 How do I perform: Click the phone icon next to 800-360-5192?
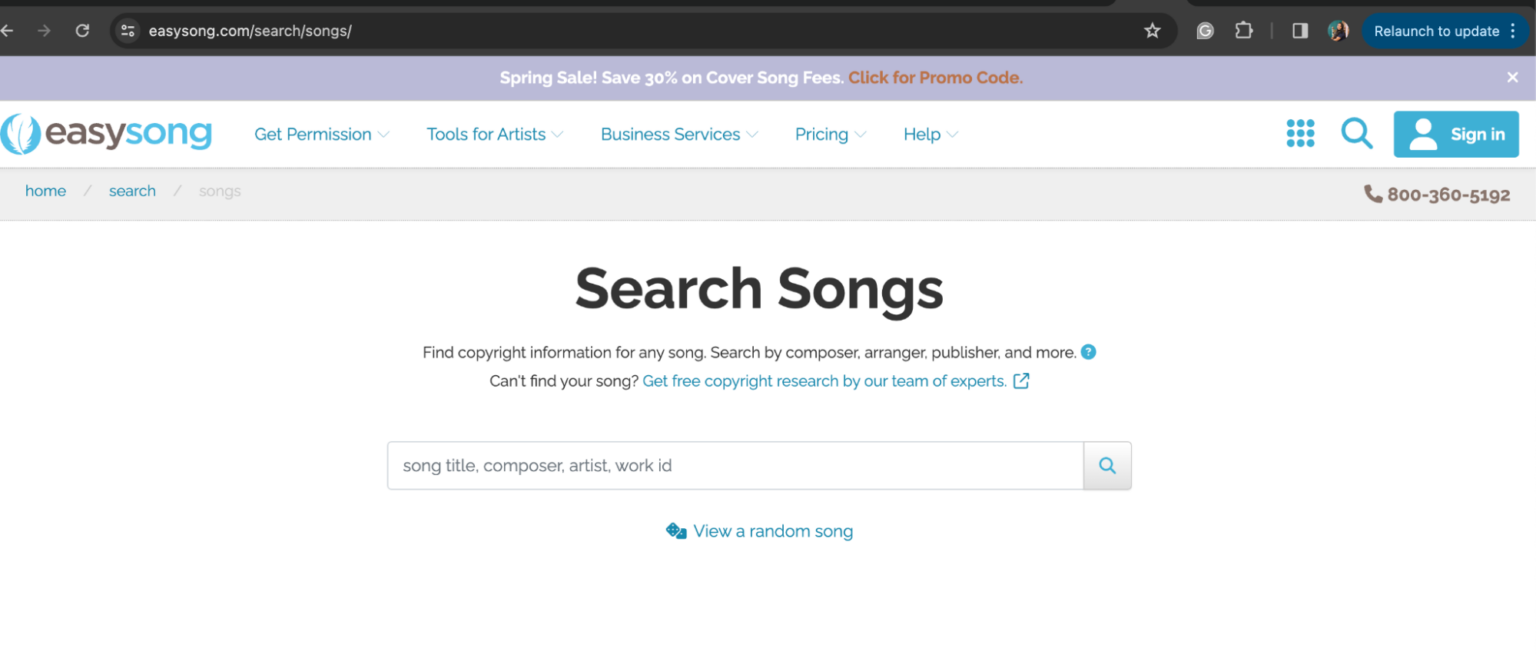click(x=1372, y=194)
